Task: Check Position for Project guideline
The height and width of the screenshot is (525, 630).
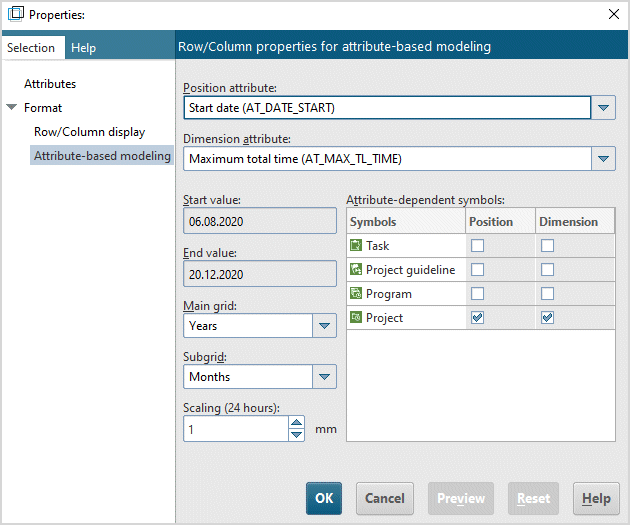Action: pyautogui.click(x=477, y=270)
